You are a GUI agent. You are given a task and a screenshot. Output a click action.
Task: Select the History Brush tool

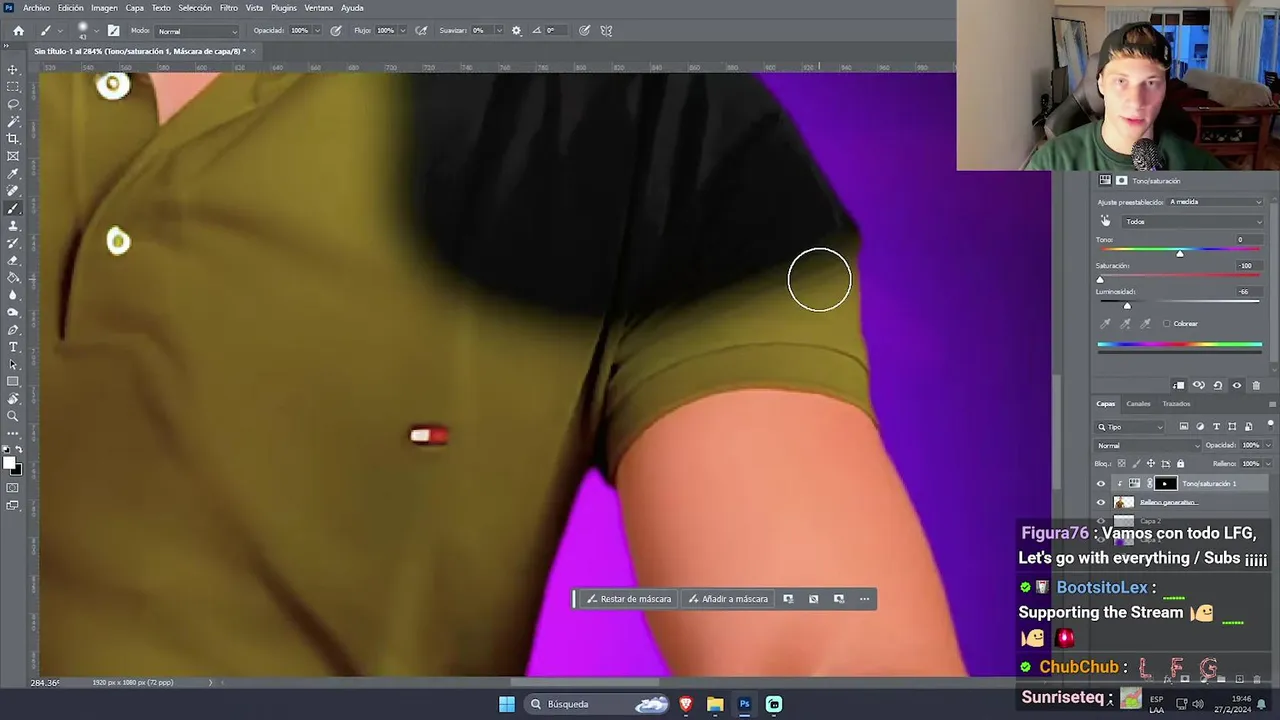[x=13, y=243]
